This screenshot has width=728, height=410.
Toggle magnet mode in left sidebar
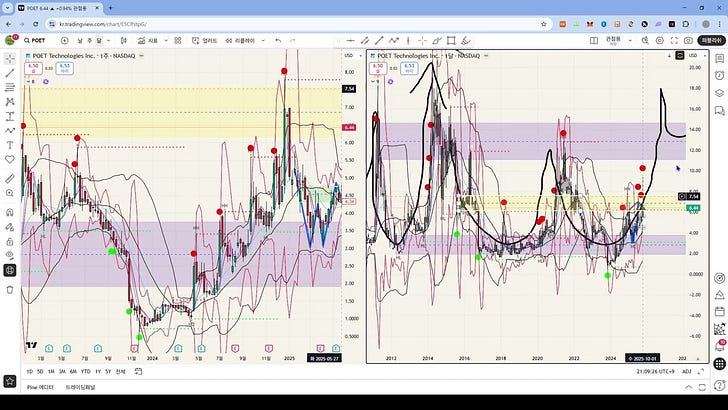click(x=10, y=213)
